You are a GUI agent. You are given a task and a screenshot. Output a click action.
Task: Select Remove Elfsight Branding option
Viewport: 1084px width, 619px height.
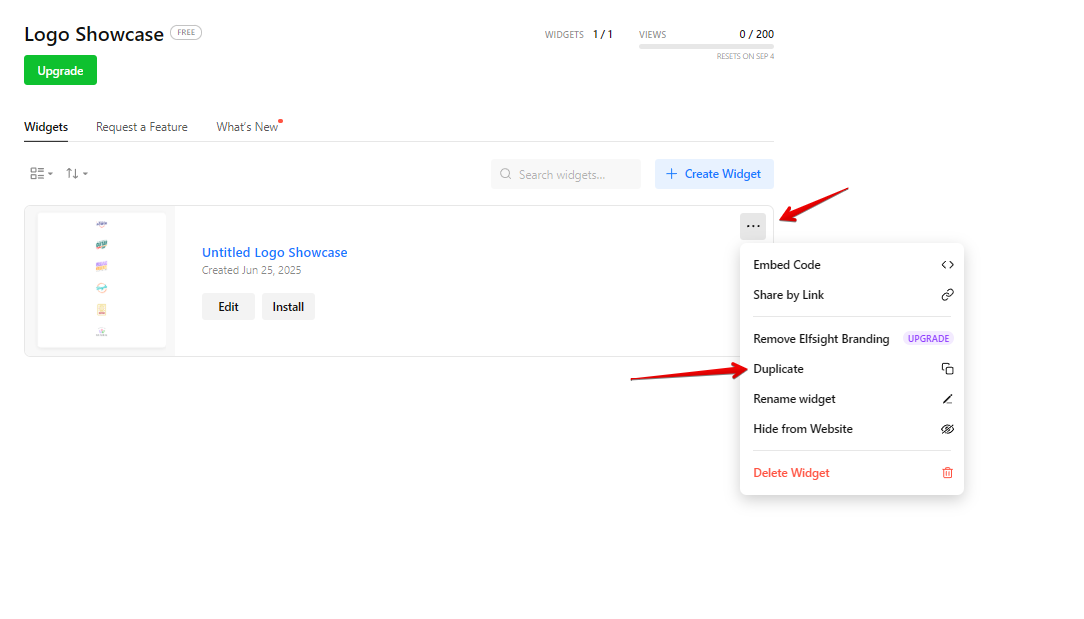click(x=852, y=339)
